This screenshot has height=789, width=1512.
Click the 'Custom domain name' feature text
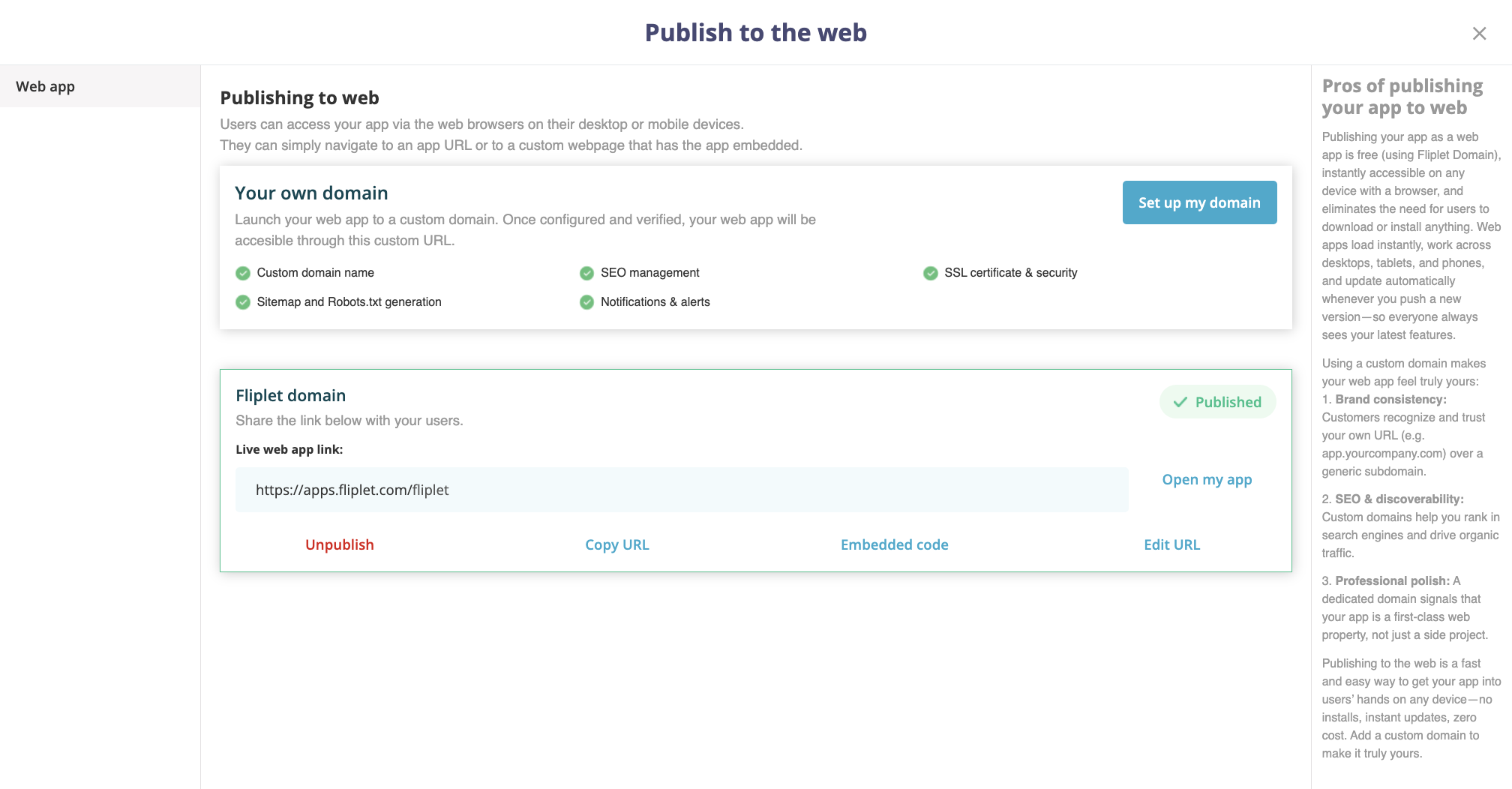click(316, 273)
